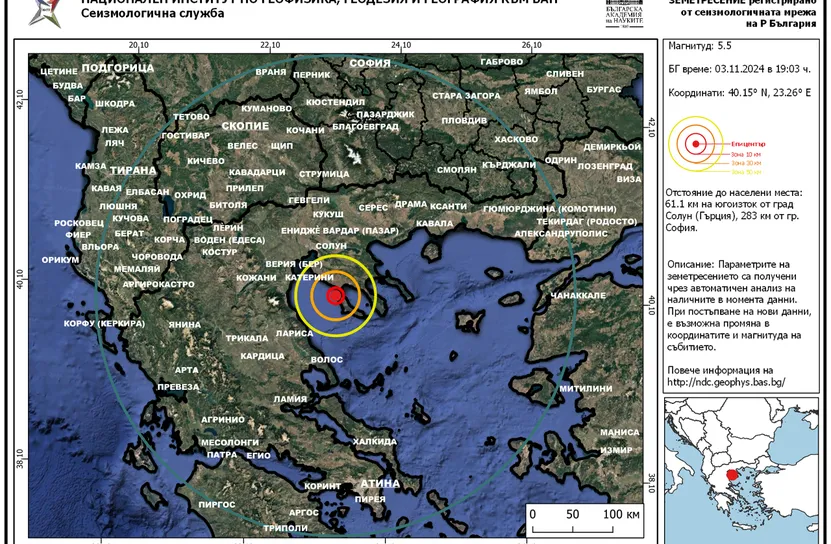Open the ndc.geophys.bas.bg link
Image resolution: width=831 pixels, height=544 pixels.
coord(725,382)
